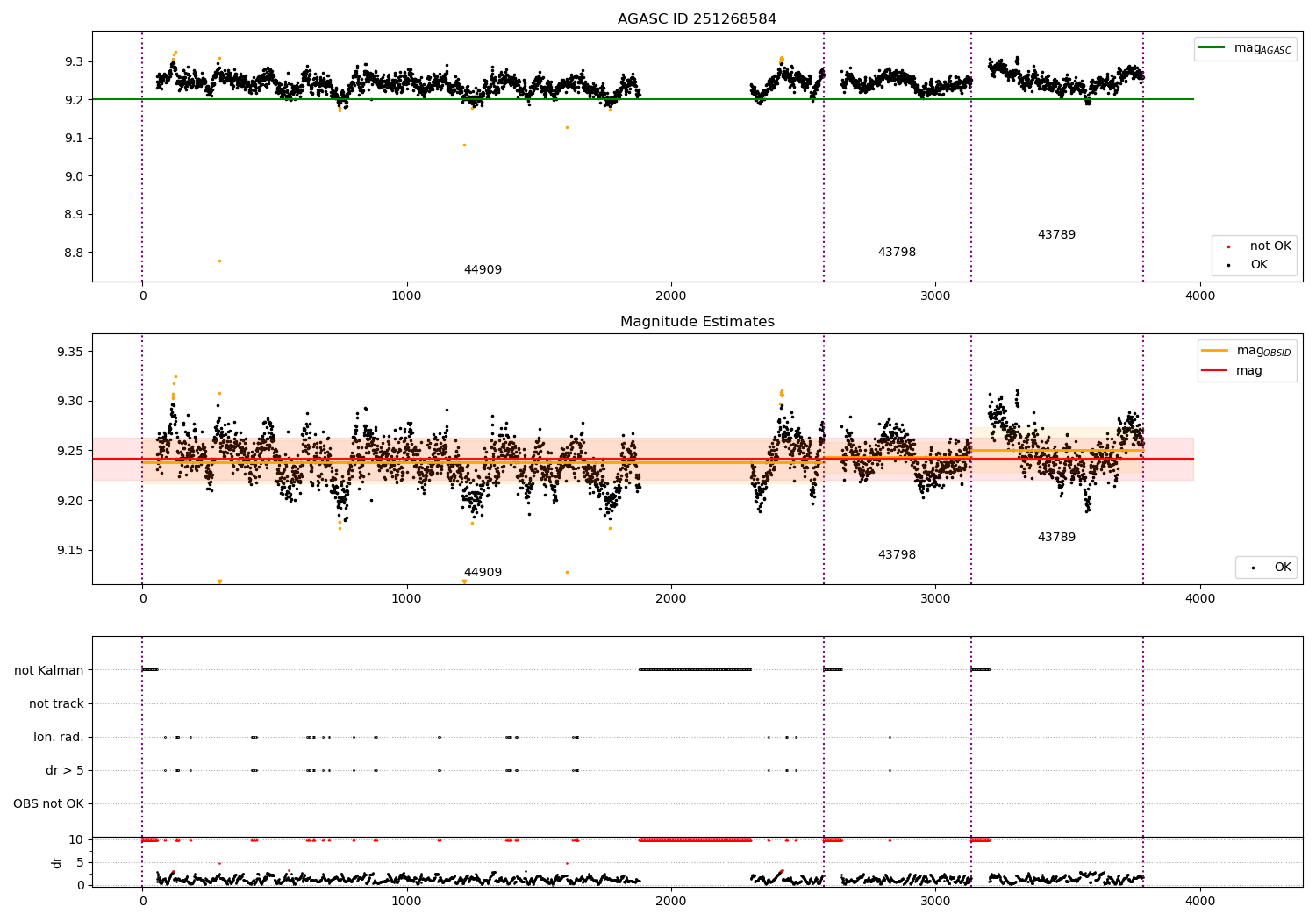
Task: Click the 9.35 y-tick in Magnitude Estimates plot
Action: (x=68, y=352)
